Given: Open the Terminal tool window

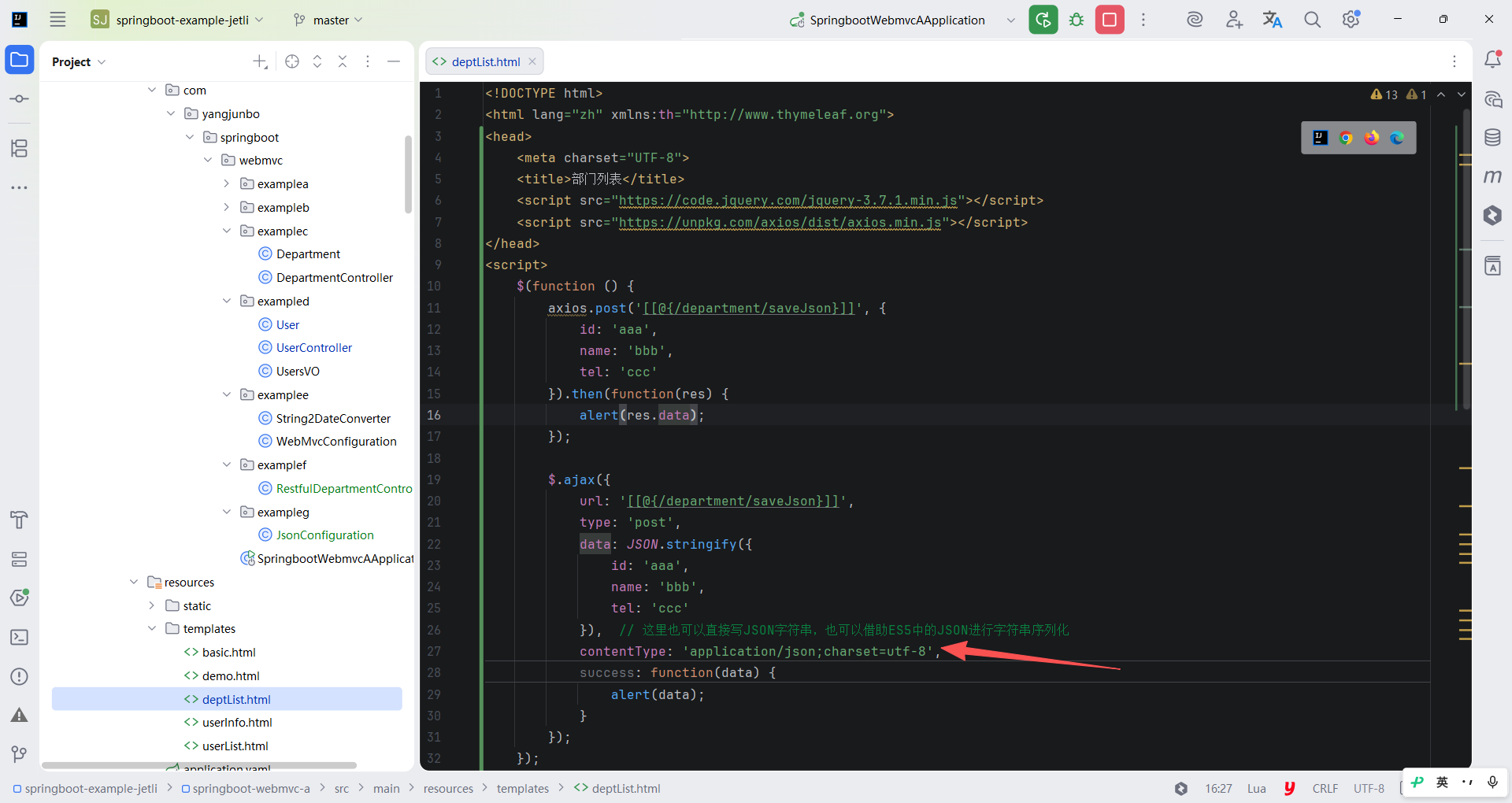Looking at the screenshot, I should (20, 638).
